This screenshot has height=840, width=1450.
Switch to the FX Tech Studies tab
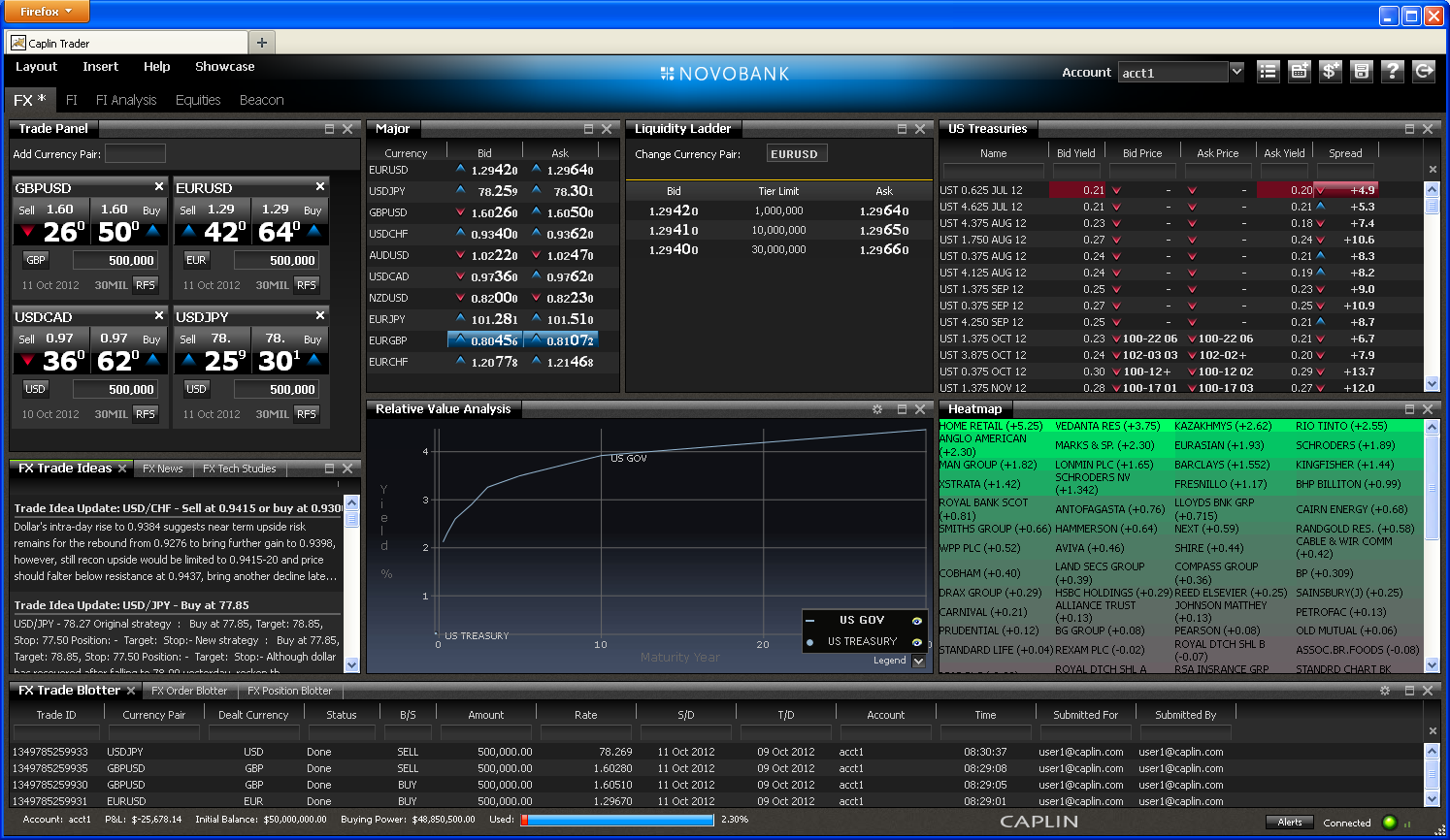tap(239, 468)
